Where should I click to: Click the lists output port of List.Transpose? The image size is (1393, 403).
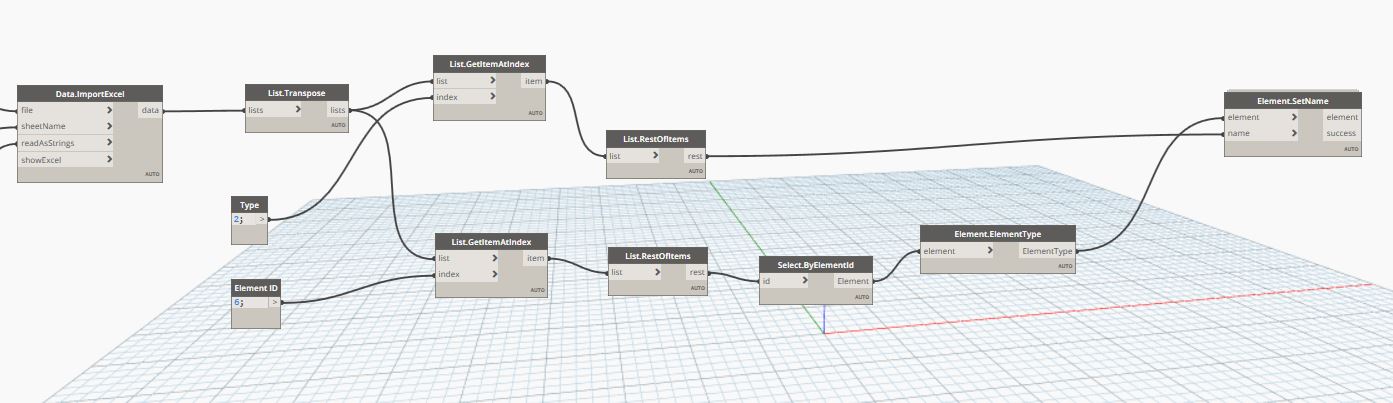point(338,110)
